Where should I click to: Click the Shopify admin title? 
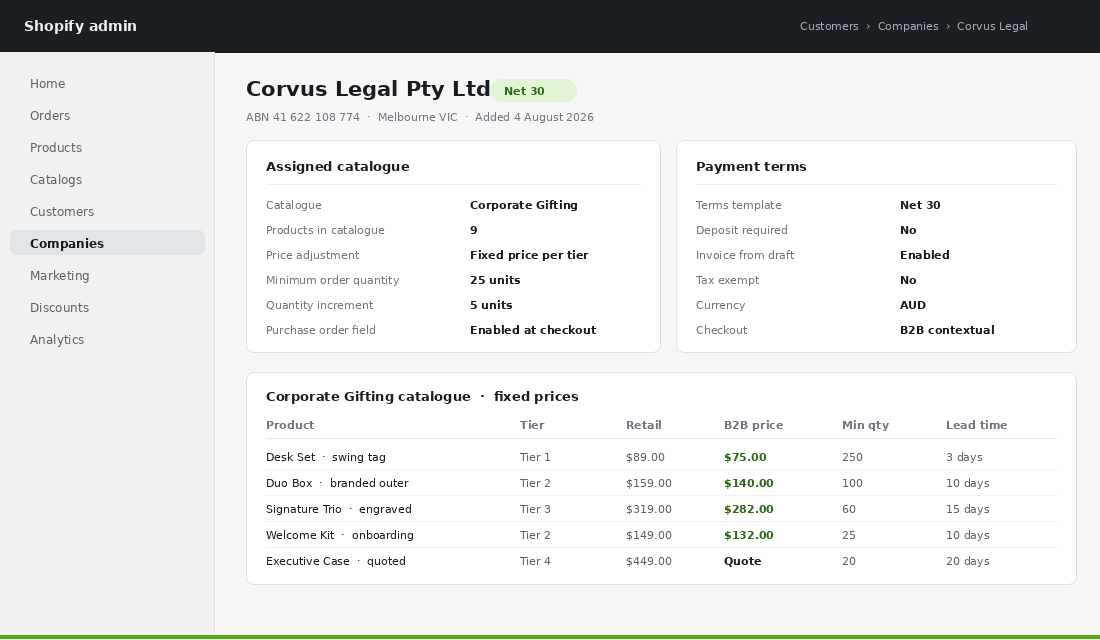81,26
